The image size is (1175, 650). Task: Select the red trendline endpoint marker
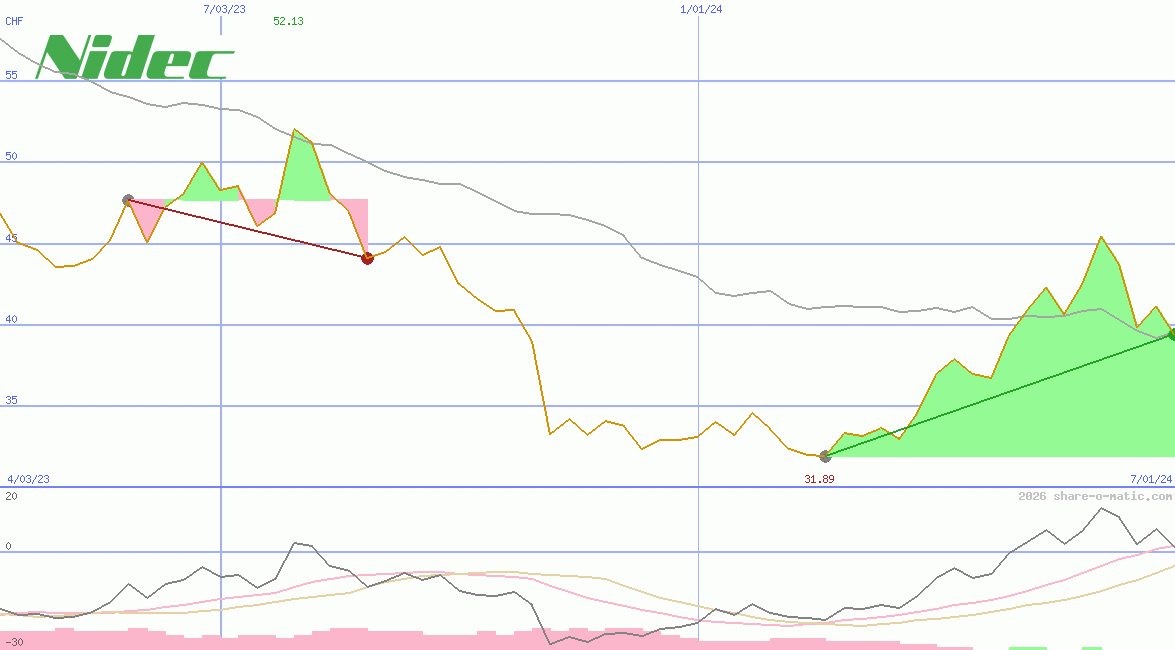(367, 257)
